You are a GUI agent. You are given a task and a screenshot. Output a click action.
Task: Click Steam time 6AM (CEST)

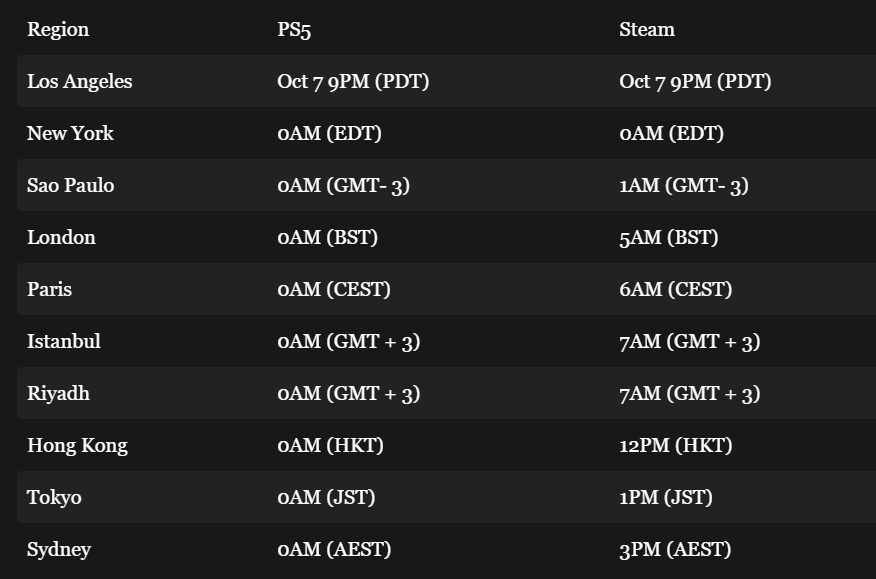tap(675, 290)
